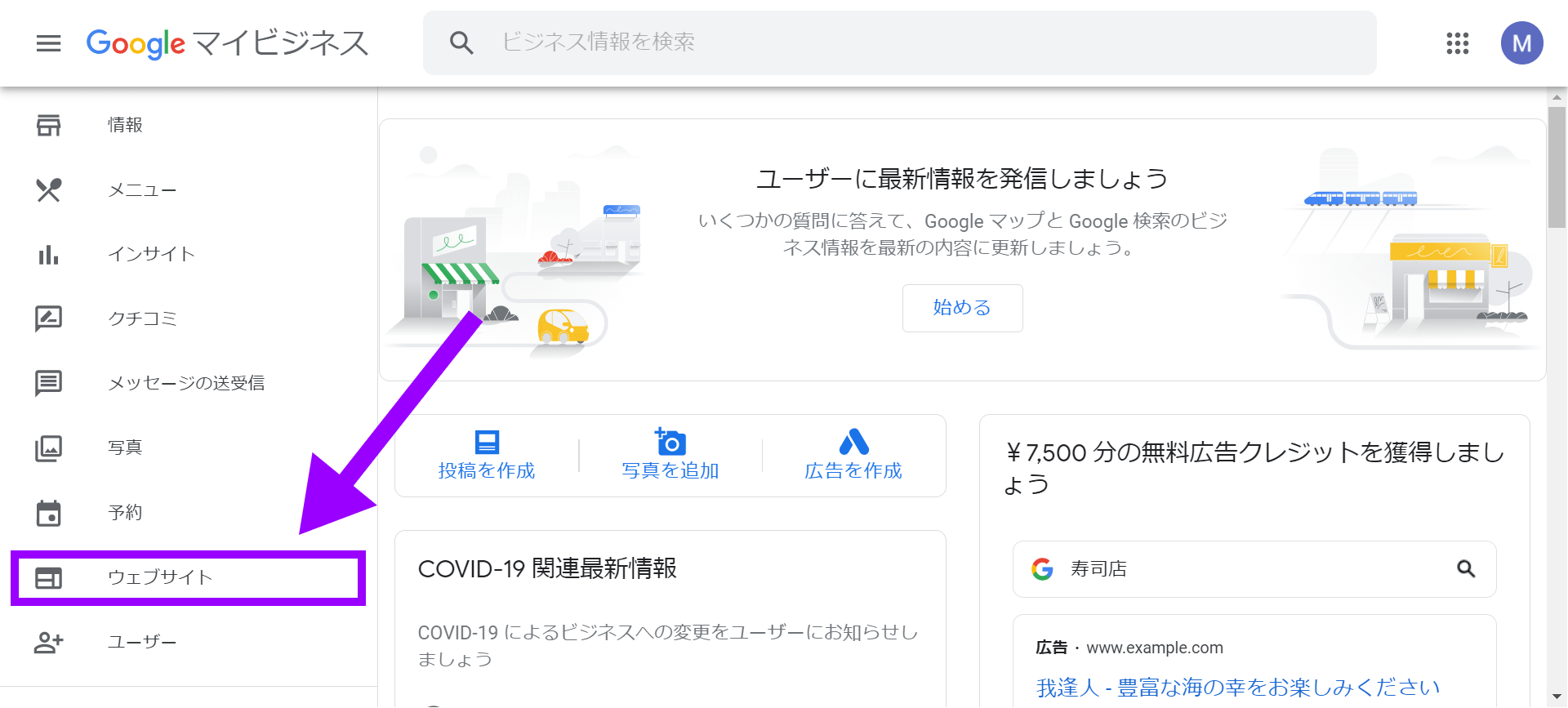Click the インサイト bar chart icon

click(x=49, y=254)
